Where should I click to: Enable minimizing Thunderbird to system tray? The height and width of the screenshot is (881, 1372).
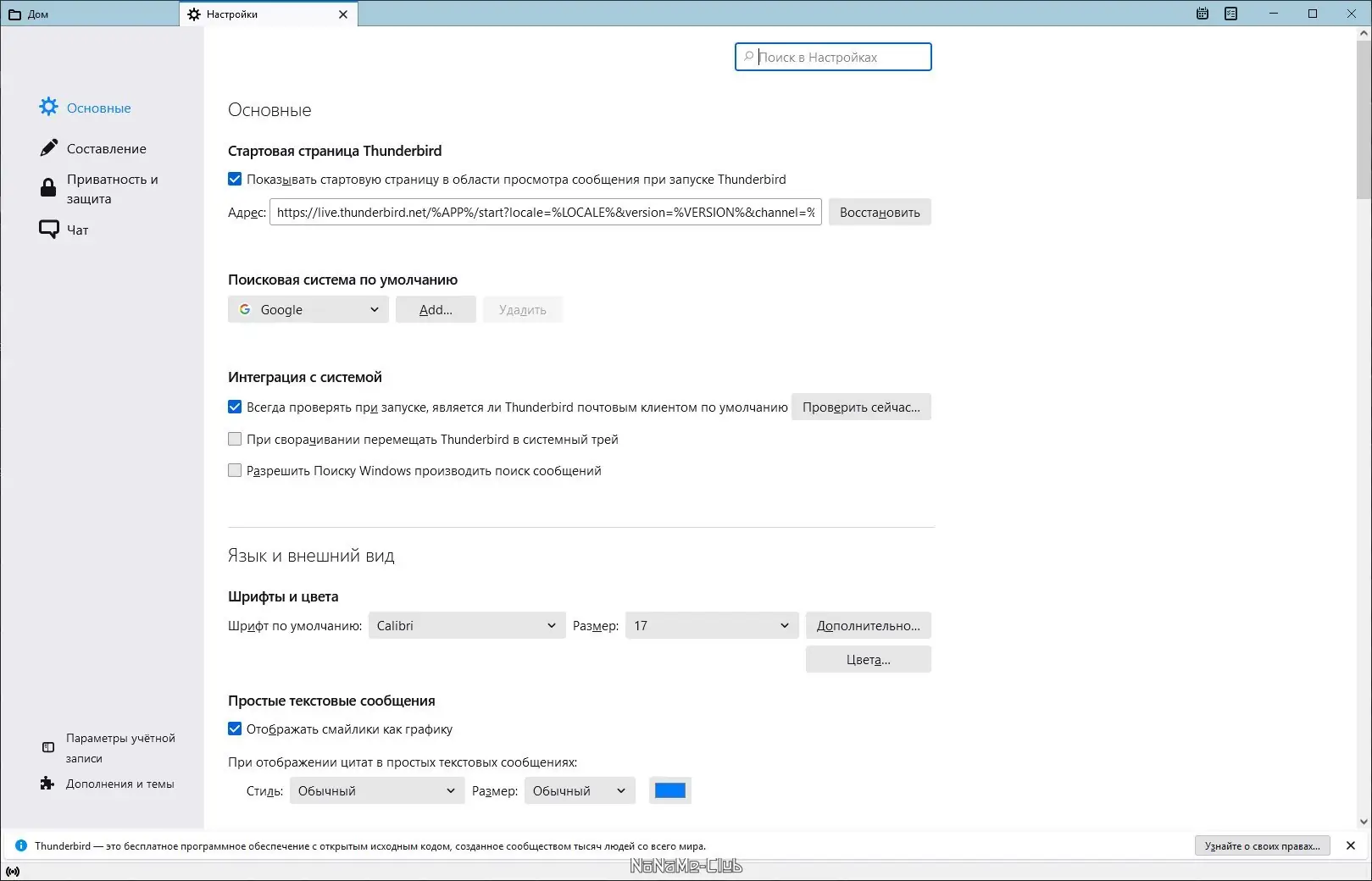coord(235,439)
